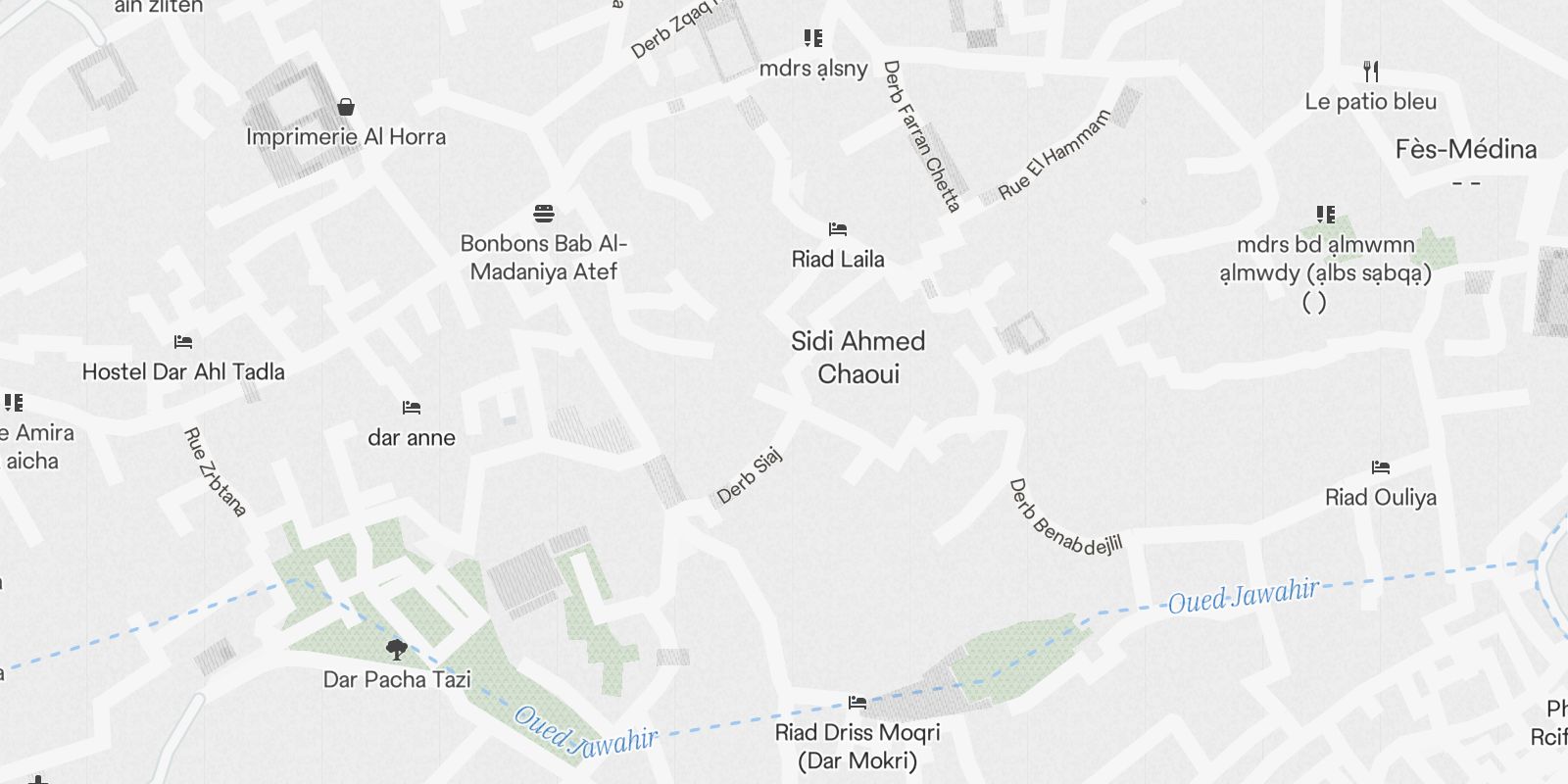The height and width of the screenshot is (784, 1568).
Task: Click the mdrs alsny school icon
Action: (x=813, y=38)
